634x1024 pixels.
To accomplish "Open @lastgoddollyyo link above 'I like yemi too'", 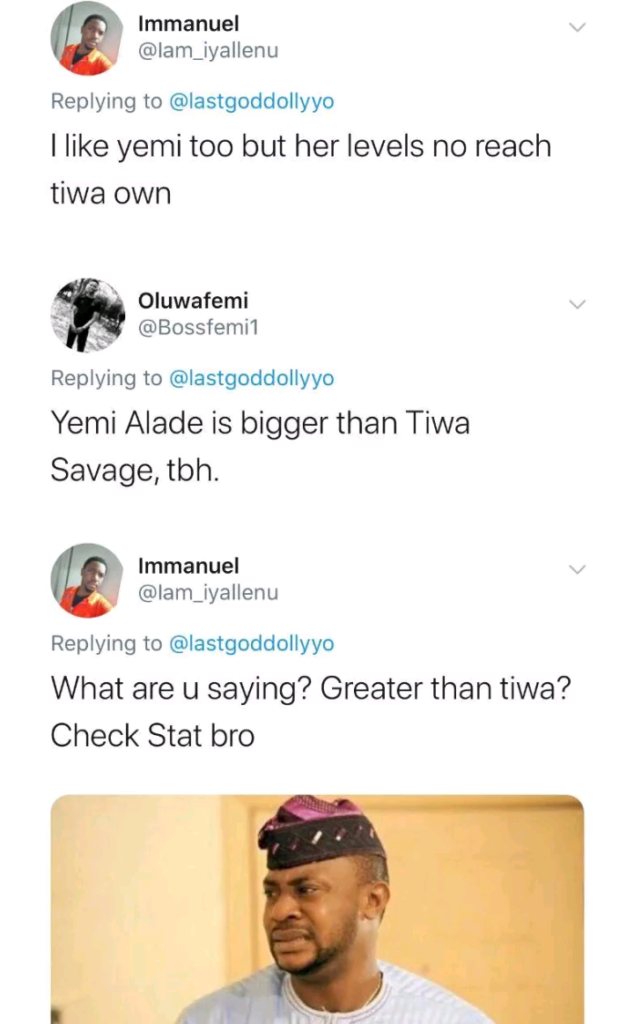I will click(250, 101).
